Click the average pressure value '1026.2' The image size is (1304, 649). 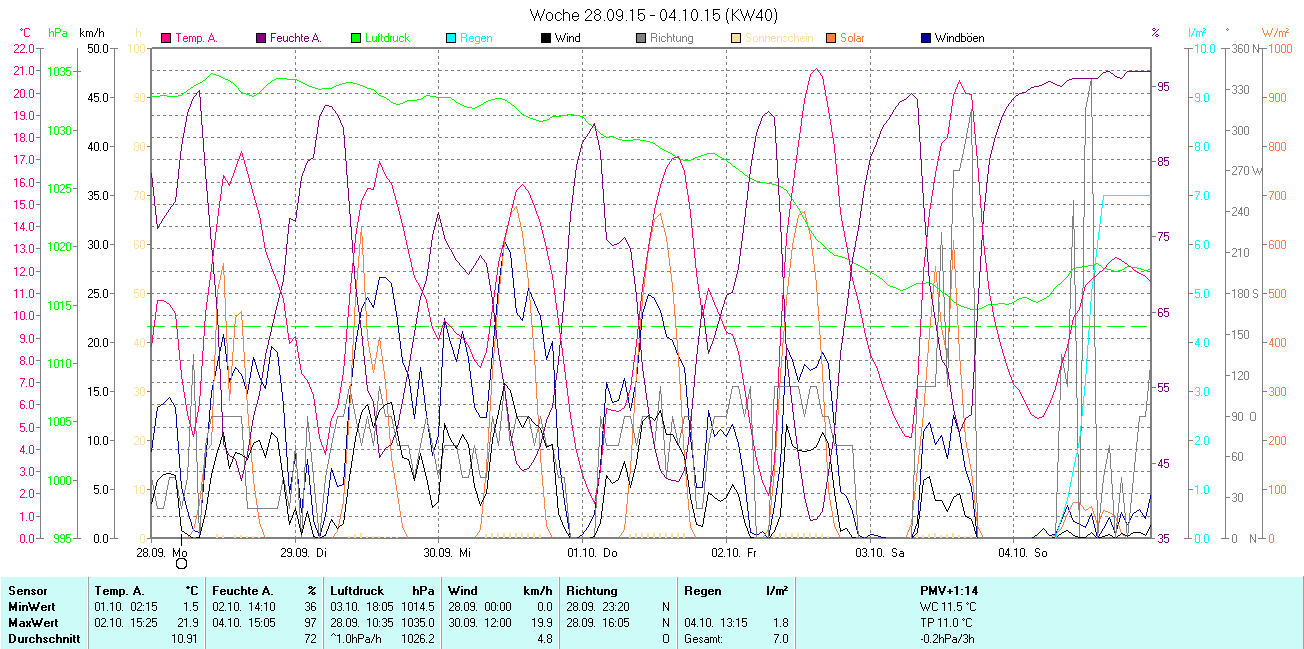[x=417, y=639]
